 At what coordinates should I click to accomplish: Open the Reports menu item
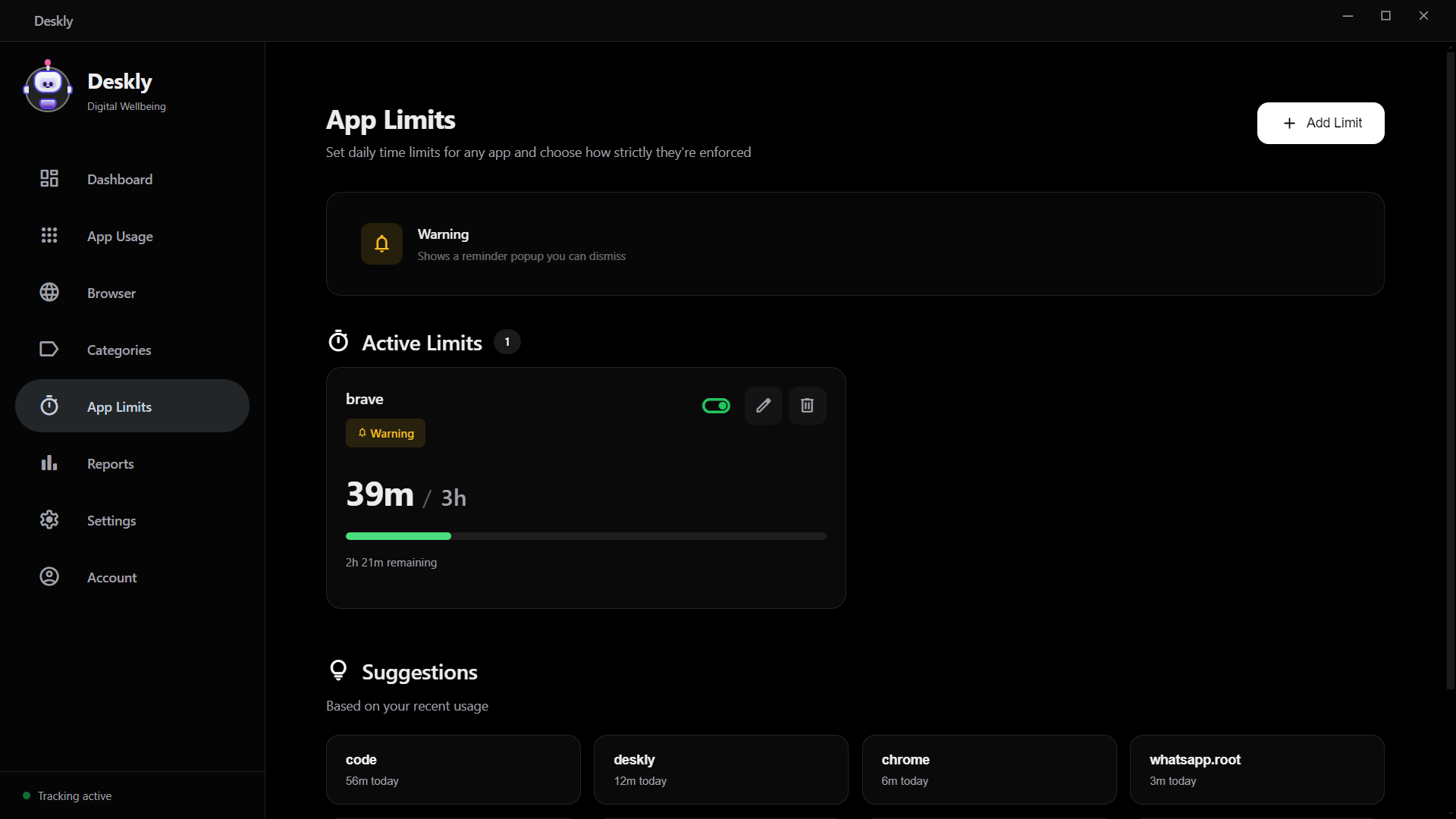(x=111, y=464)
